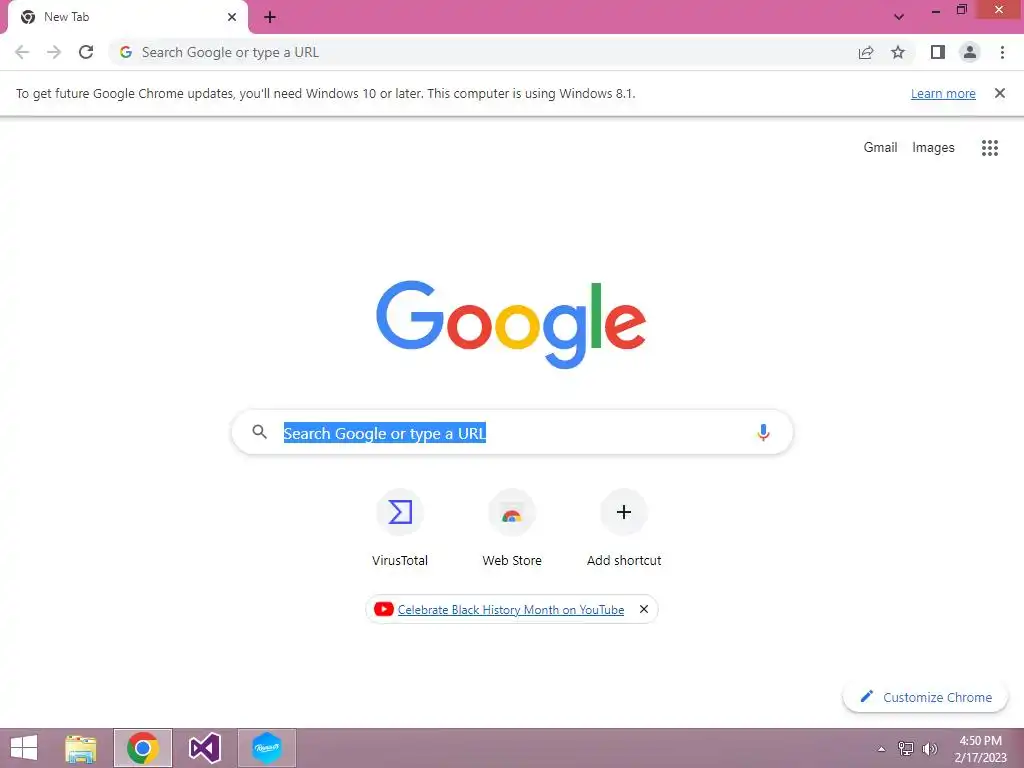Open the blue hexagon taskbar app
The image size is (1024, 768).
267,748
